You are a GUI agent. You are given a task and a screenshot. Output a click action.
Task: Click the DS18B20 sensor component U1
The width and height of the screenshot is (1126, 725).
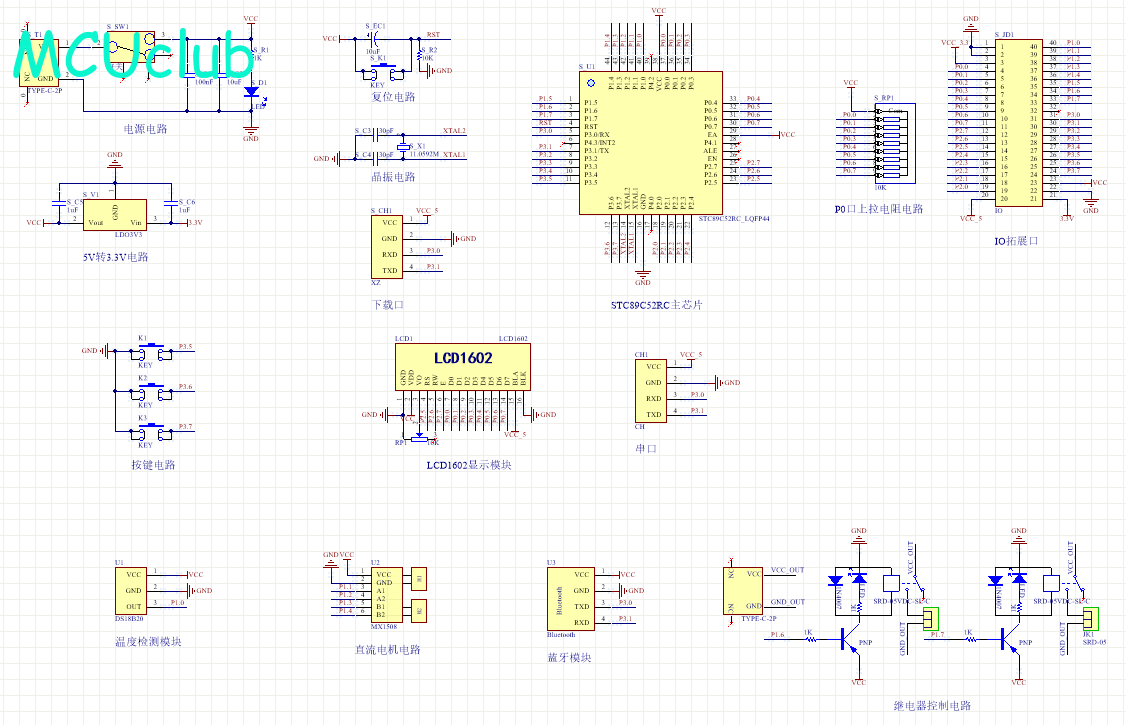131,591
